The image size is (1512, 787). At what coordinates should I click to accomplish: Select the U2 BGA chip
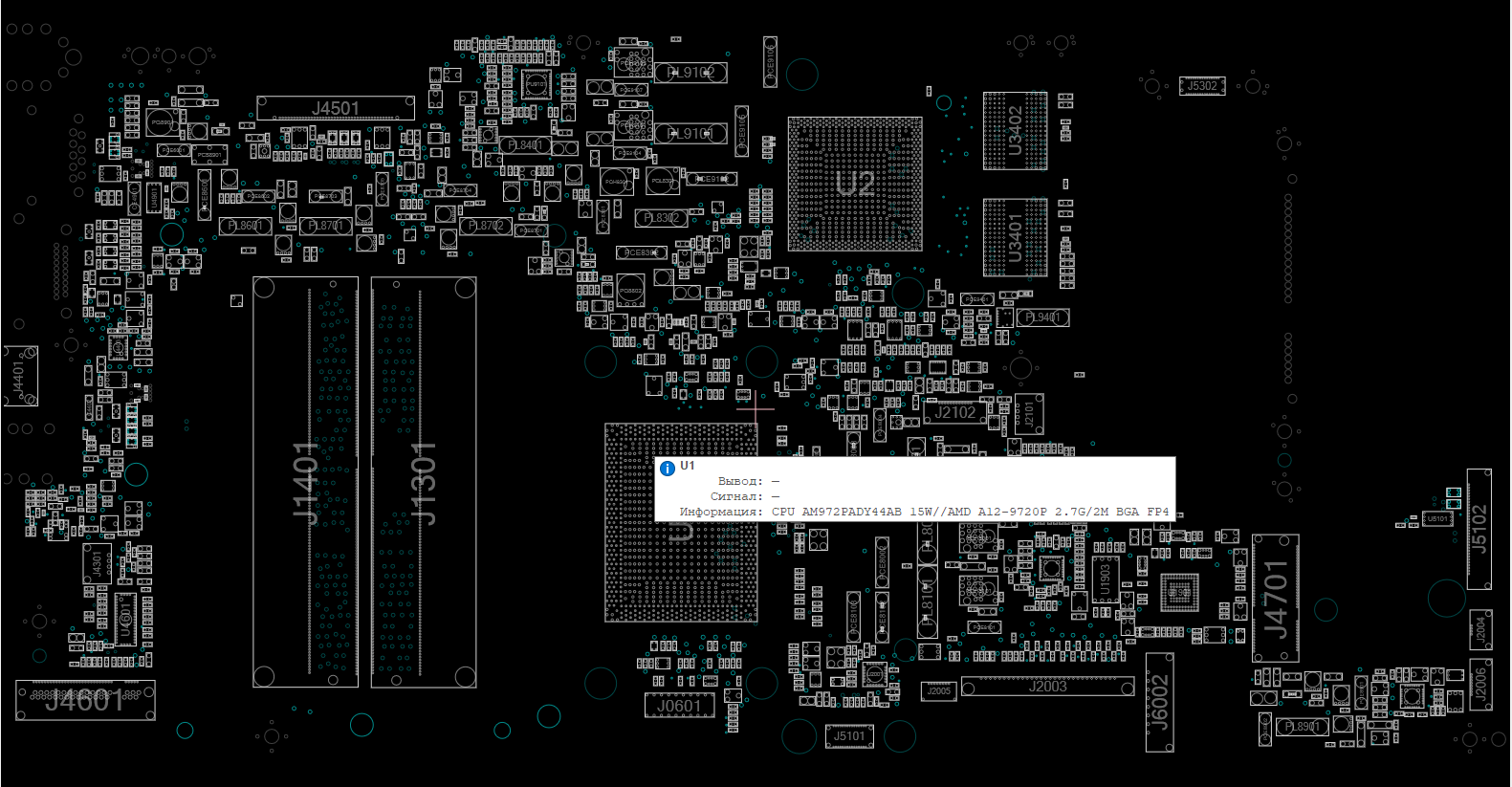(x=855, y=184)
